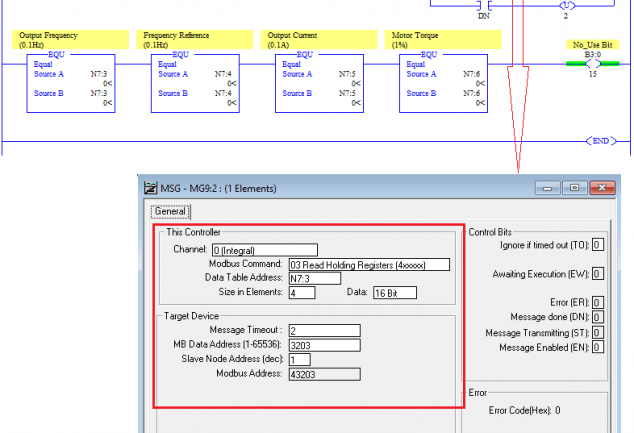Image resolution: width=634 pixels, height=433 pixels.
Task: Click Source B address N7:6
Action: [471, 93]
